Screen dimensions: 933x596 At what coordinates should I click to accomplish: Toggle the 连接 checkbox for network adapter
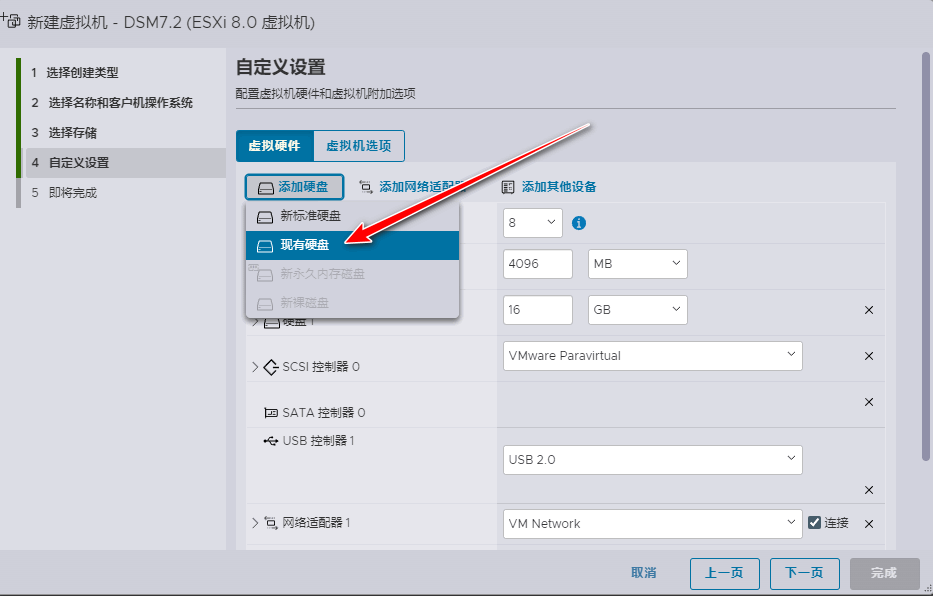(814, 523)
